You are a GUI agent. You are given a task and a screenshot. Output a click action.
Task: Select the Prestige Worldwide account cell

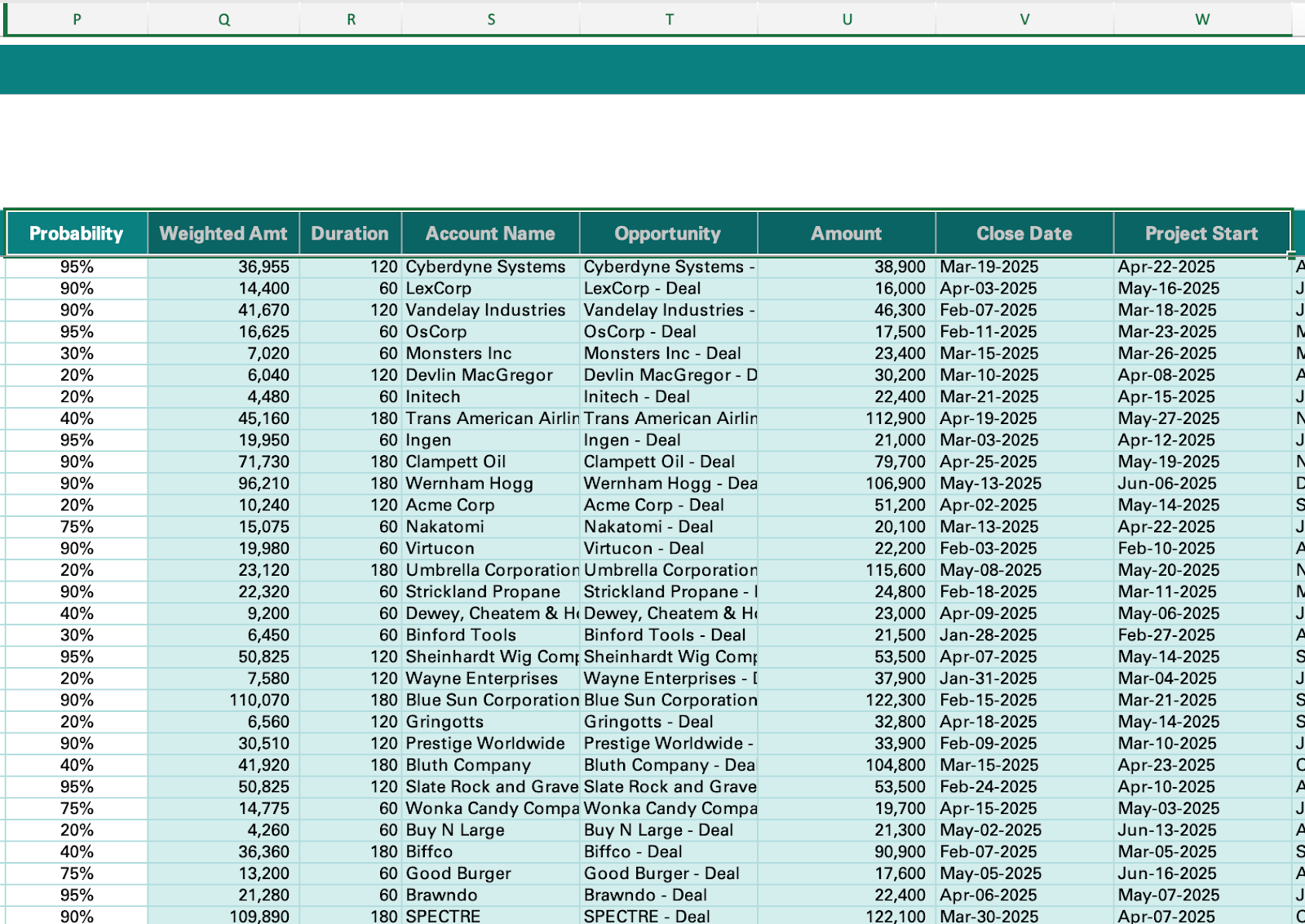(x=491, y=744)
